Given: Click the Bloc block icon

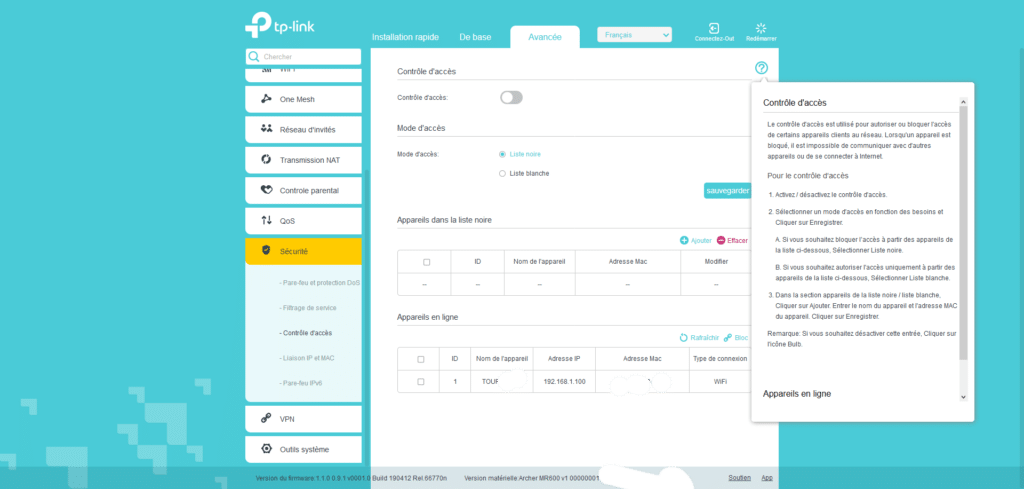Looking at the screenshot, I should point(728,338).
